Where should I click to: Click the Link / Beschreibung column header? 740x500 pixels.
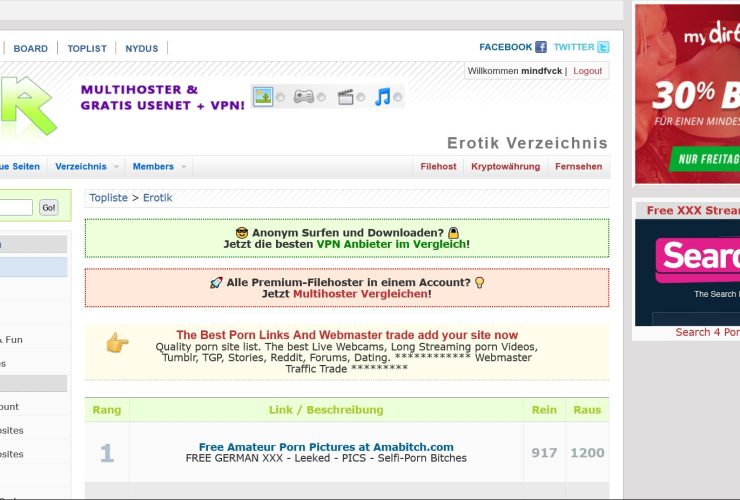pyautogui.click(x=326, y=410)
